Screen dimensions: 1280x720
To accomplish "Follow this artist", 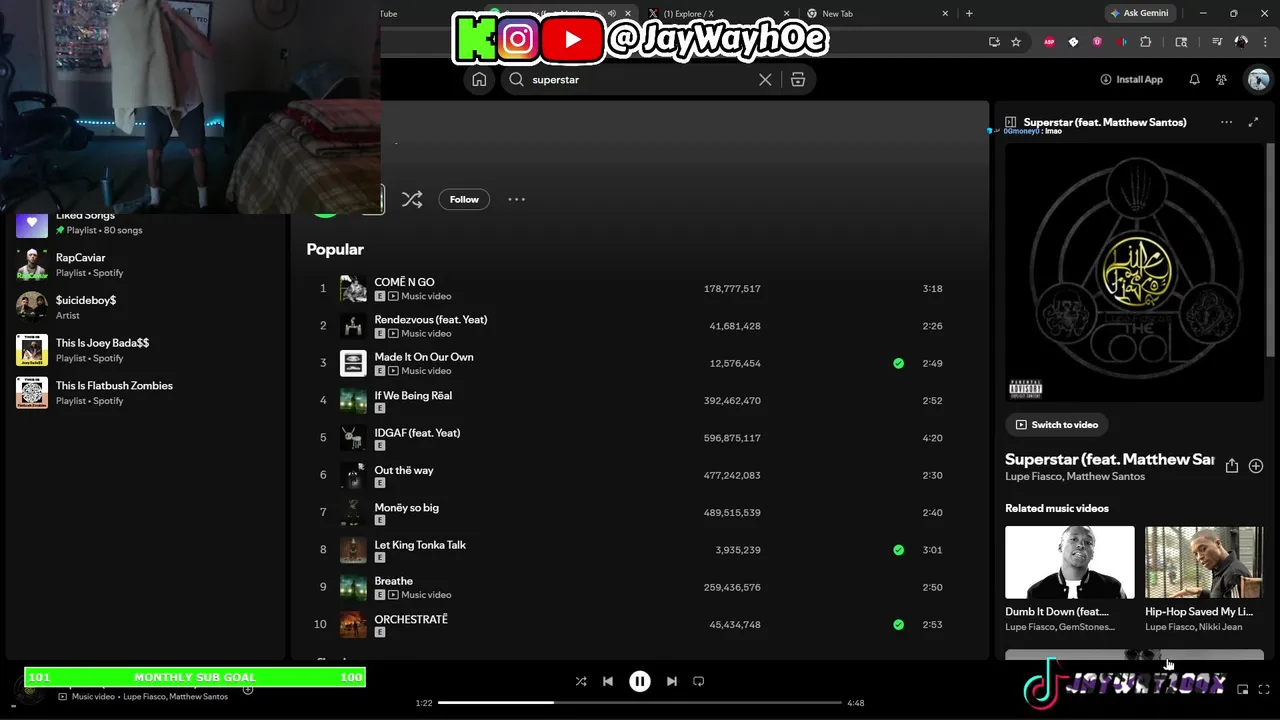I will click(464, 199).
